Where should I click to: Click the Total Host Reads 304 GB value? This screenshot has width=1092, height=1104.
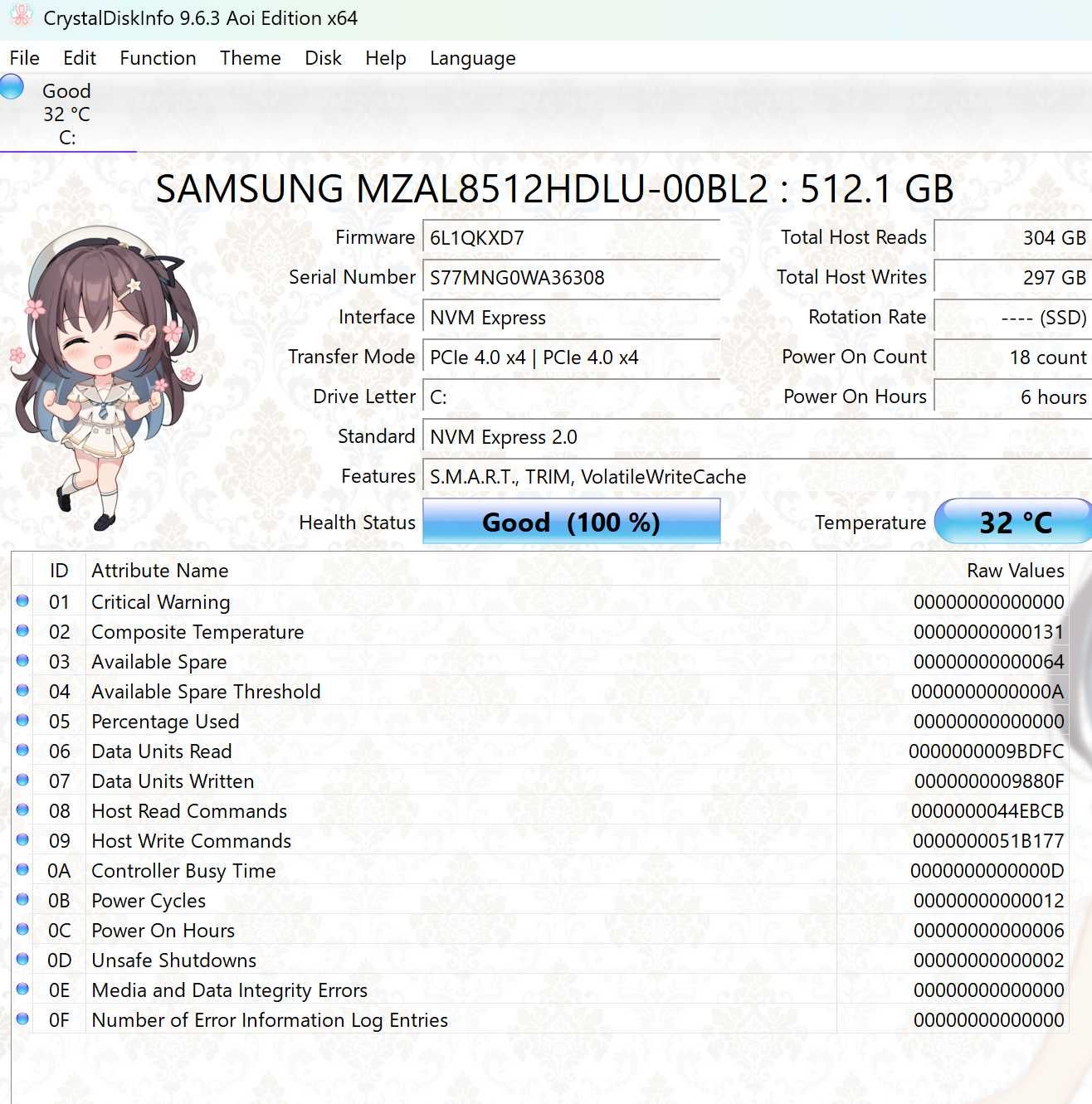click(1013, 237)
